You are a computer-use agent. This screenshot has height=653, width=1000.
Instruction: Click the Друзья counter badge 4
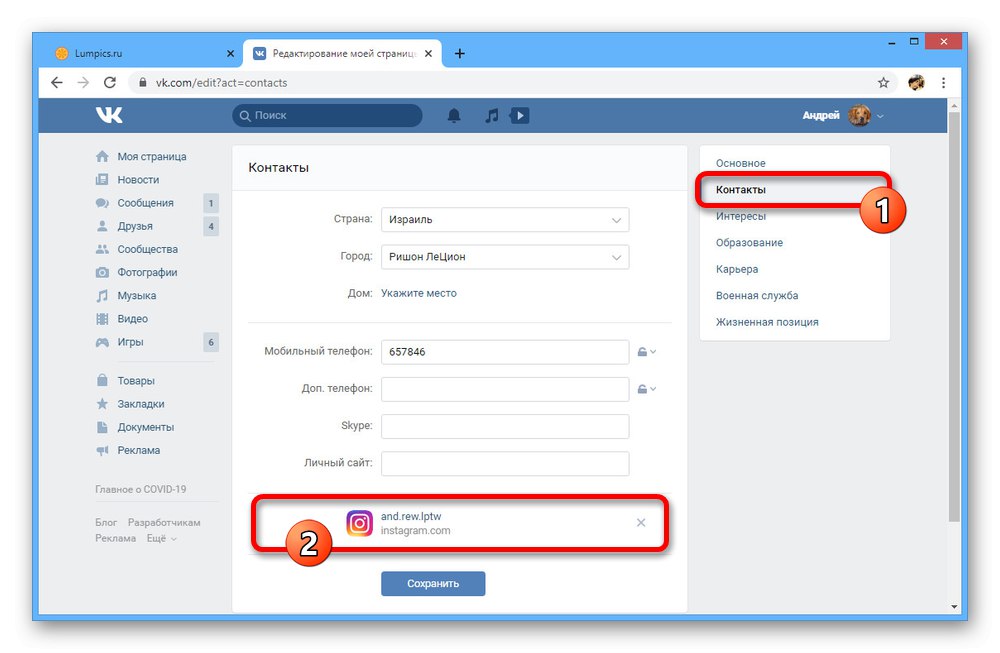[211, 226]
